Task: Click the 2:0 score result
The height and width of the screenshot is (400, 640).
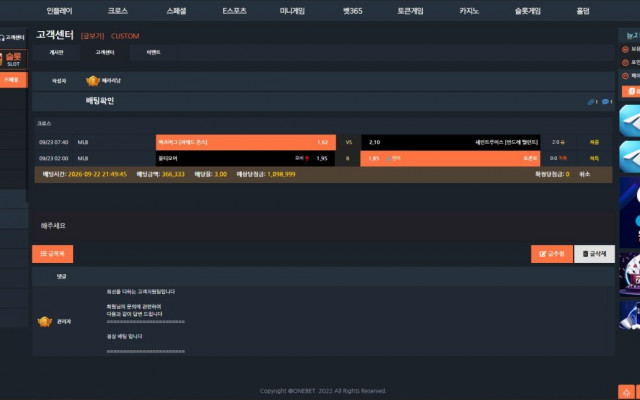Action: pos(555,142)
